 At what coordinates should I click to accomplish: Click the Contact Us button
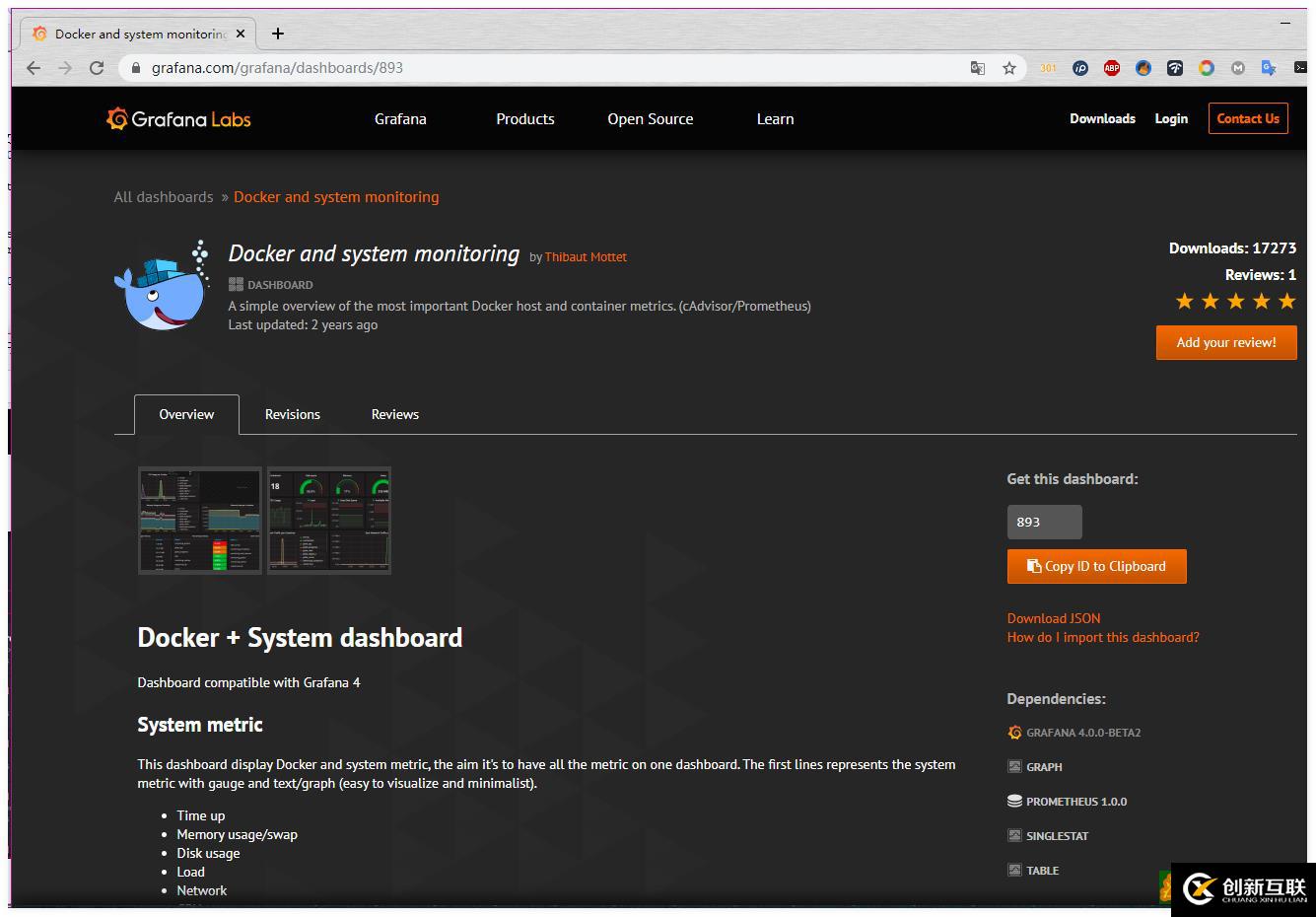(x=1248, y=119)
